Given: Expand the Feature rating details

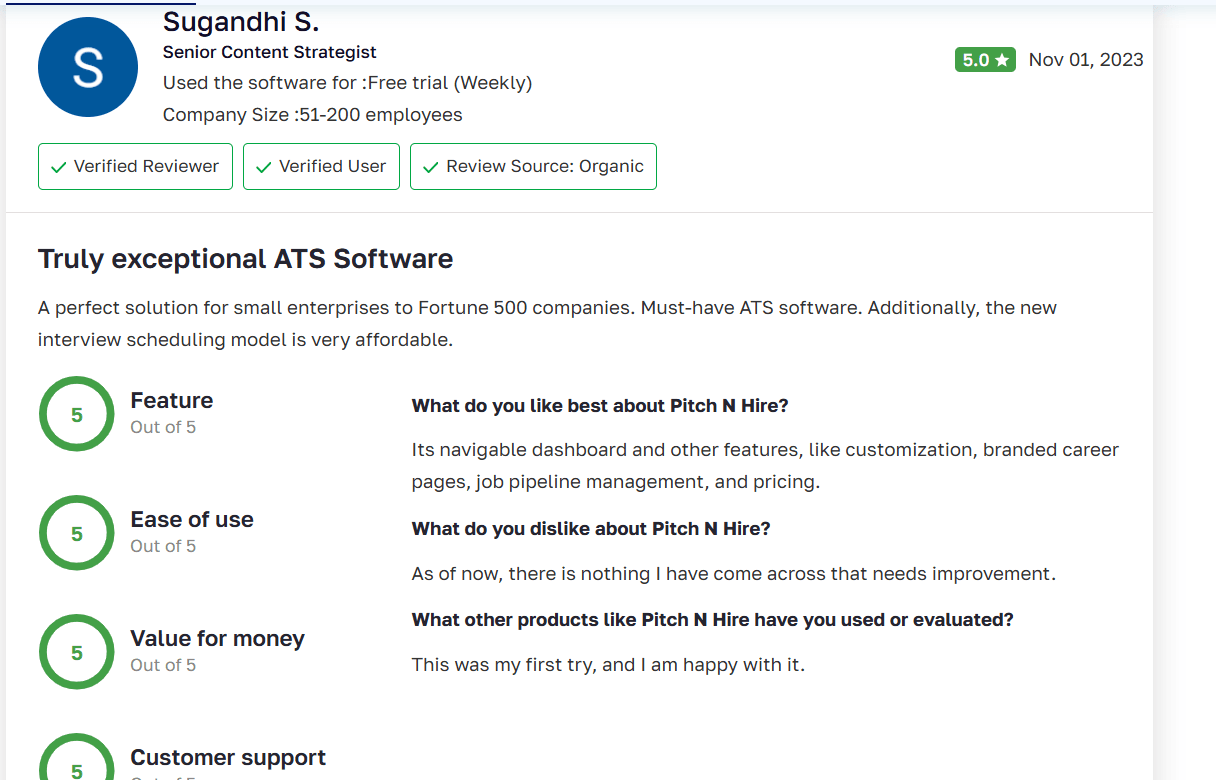Looking at the screenshot, I should (x=171, y=400).
